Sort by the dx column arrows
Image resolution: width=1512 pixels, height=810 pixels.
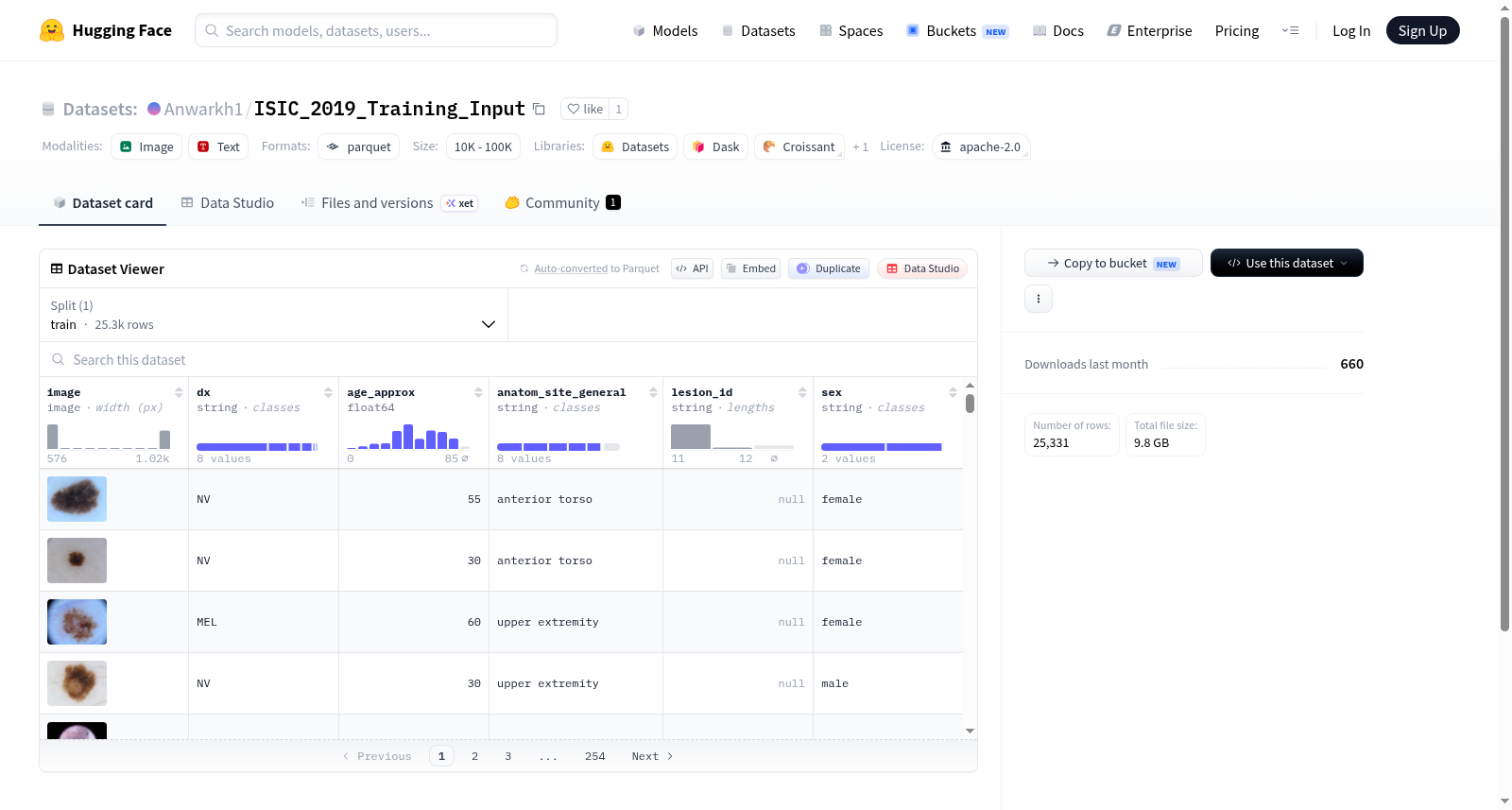[328, 392]
